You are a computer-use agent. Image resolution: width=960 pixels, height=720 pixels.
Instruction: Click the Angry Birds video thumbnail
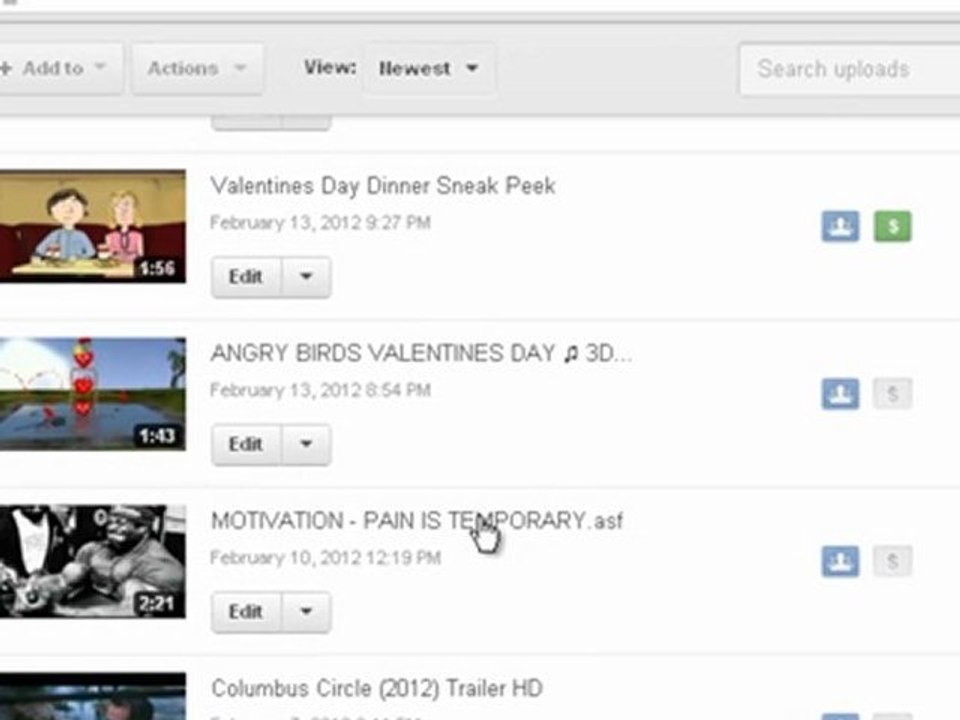pos(92,394)
